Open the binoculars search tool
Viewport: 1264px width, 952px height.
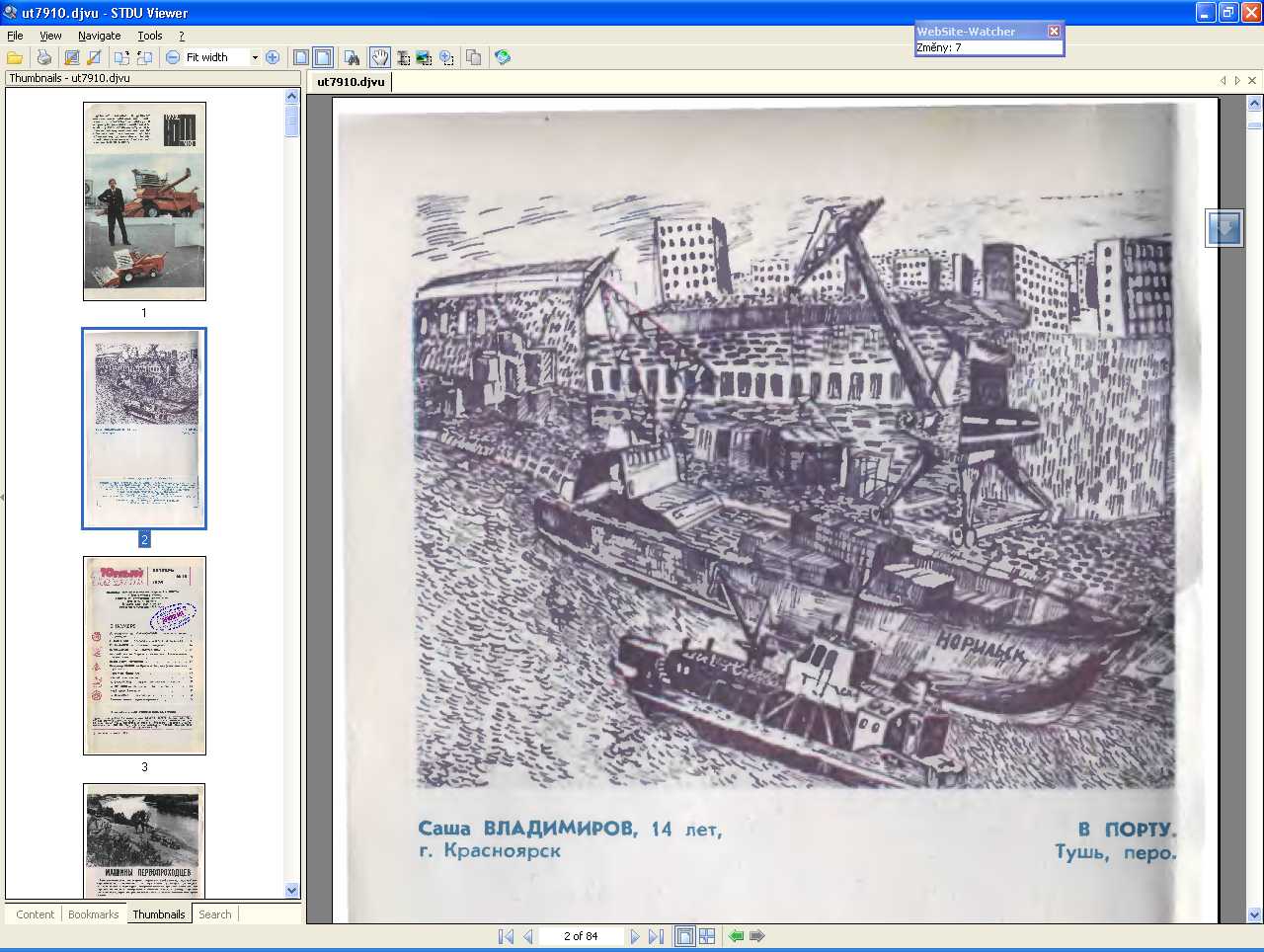(352, 57)
